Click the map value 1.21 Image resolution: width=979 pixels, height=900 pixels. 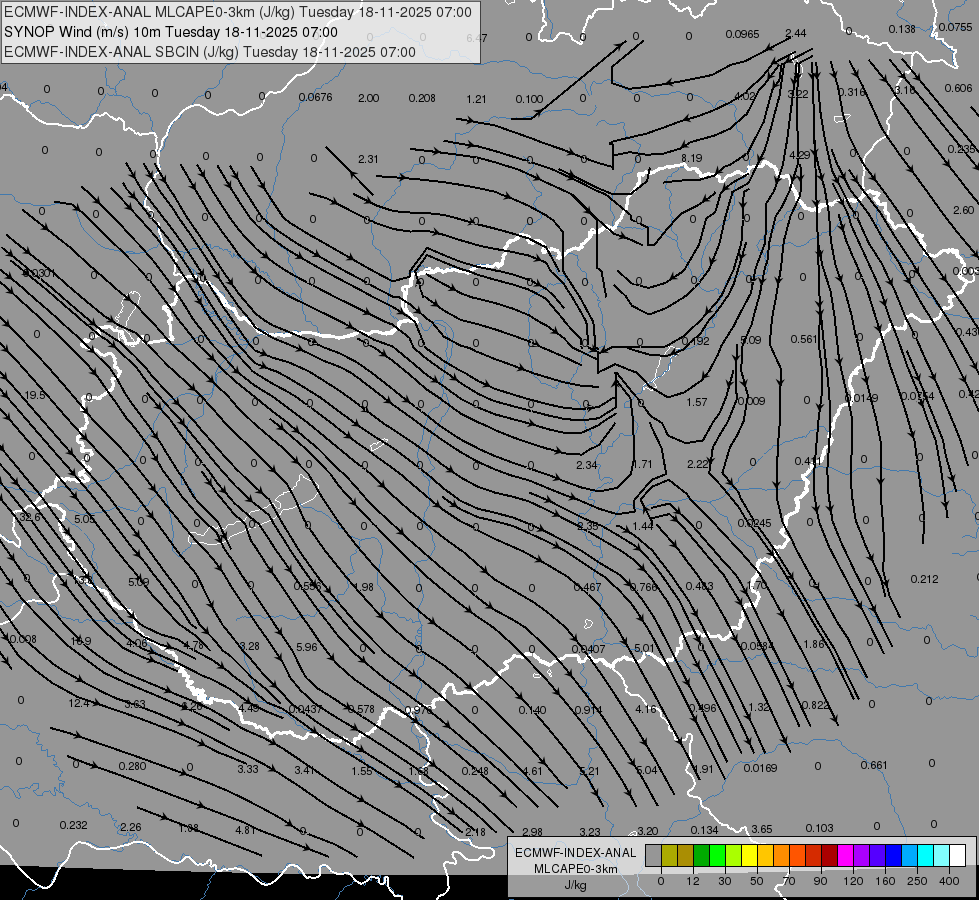pos(476,99)
